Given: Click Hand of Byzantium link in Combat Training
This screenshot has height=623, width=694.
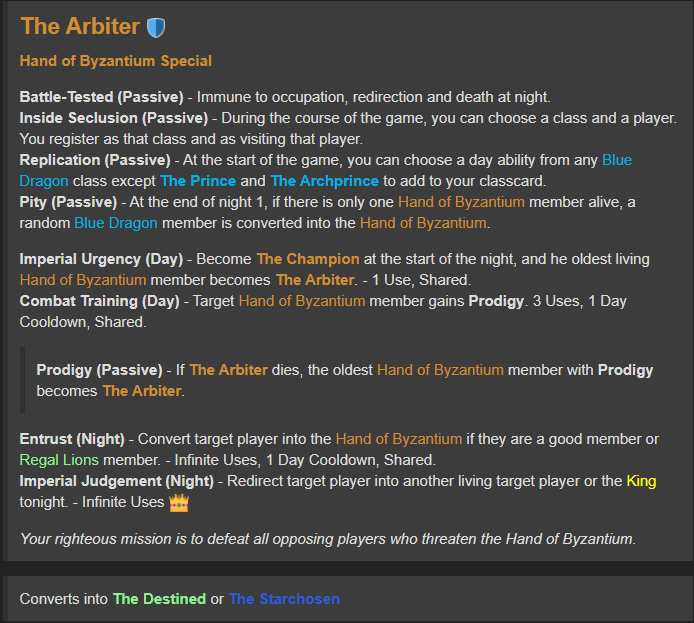Looking at the screenshot, I should coord(302,301).
